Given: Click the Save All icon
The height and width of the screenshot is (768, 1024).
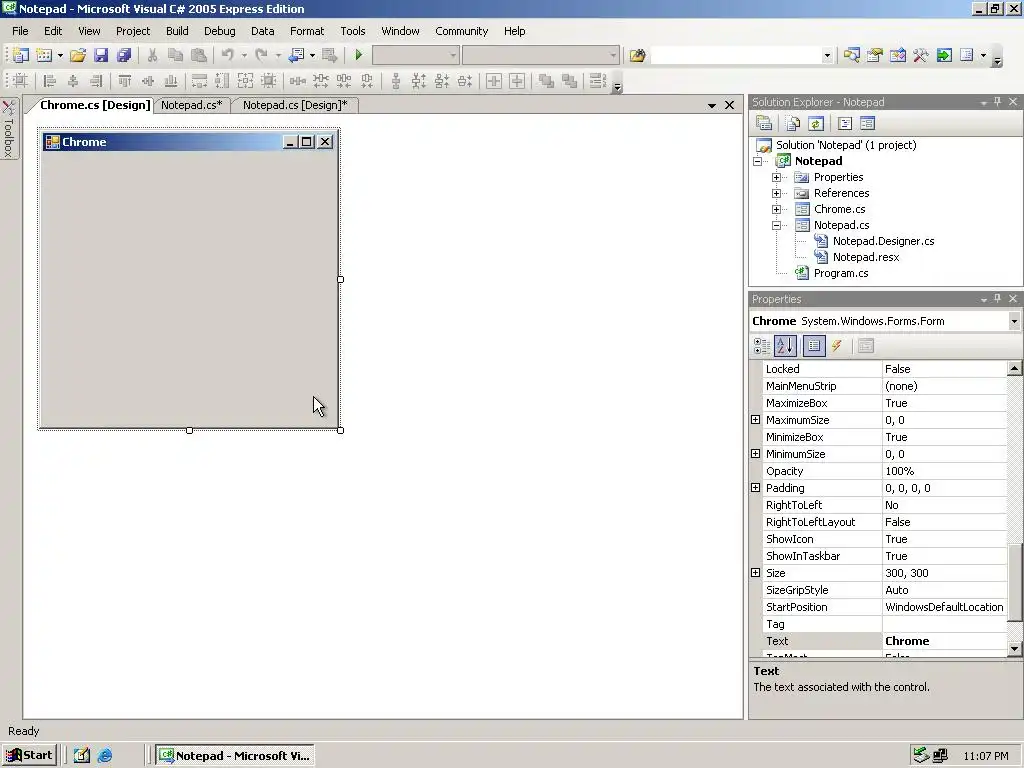Looking at the screenshot, I should (123, 56).
